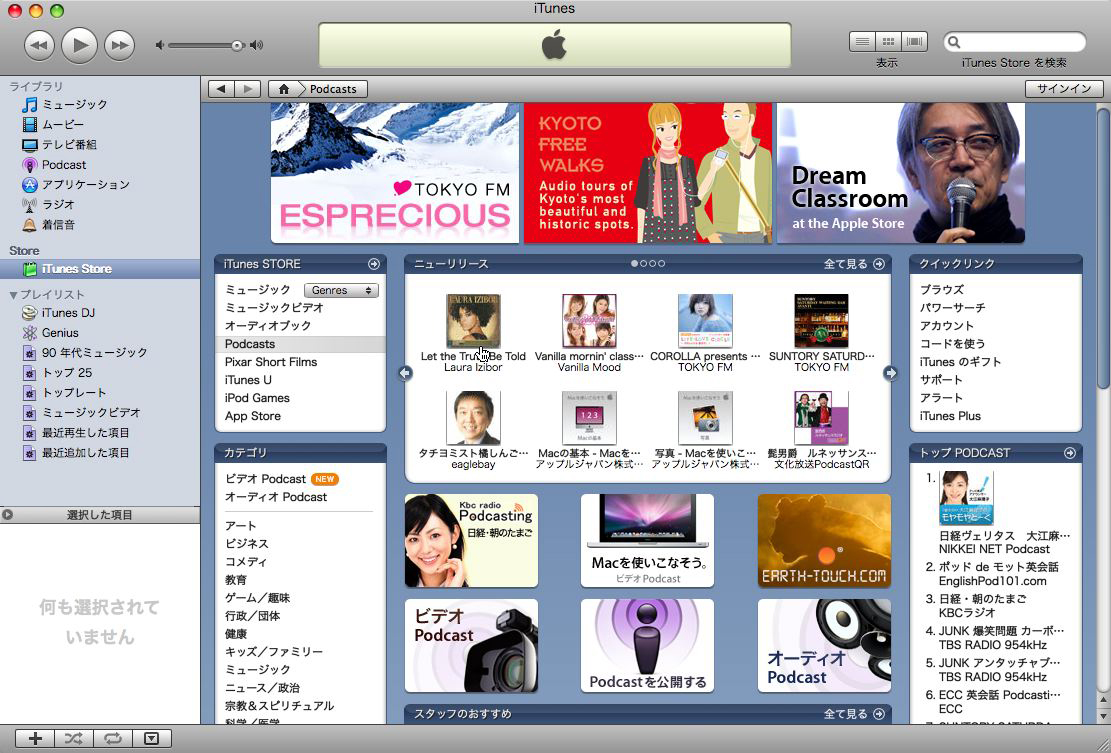
Task: Select ミュージックビデオ in iTunes STORE list
Action: (x=274, y=307)
